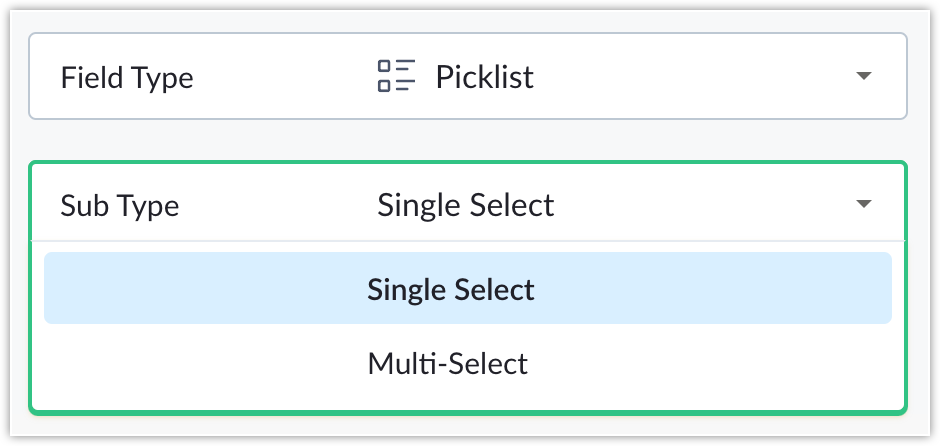Collapse the Sub Type dropdown arrow
This screenshot has width=940, height=446.
(x=863, y=204)
